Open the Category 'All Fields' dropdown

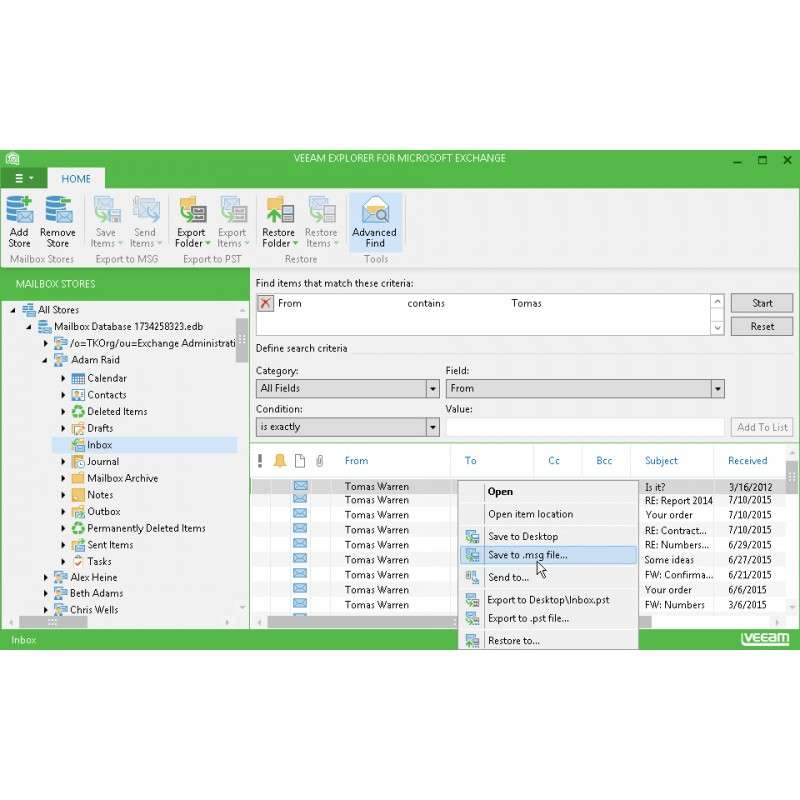click(x=433, y=389)
